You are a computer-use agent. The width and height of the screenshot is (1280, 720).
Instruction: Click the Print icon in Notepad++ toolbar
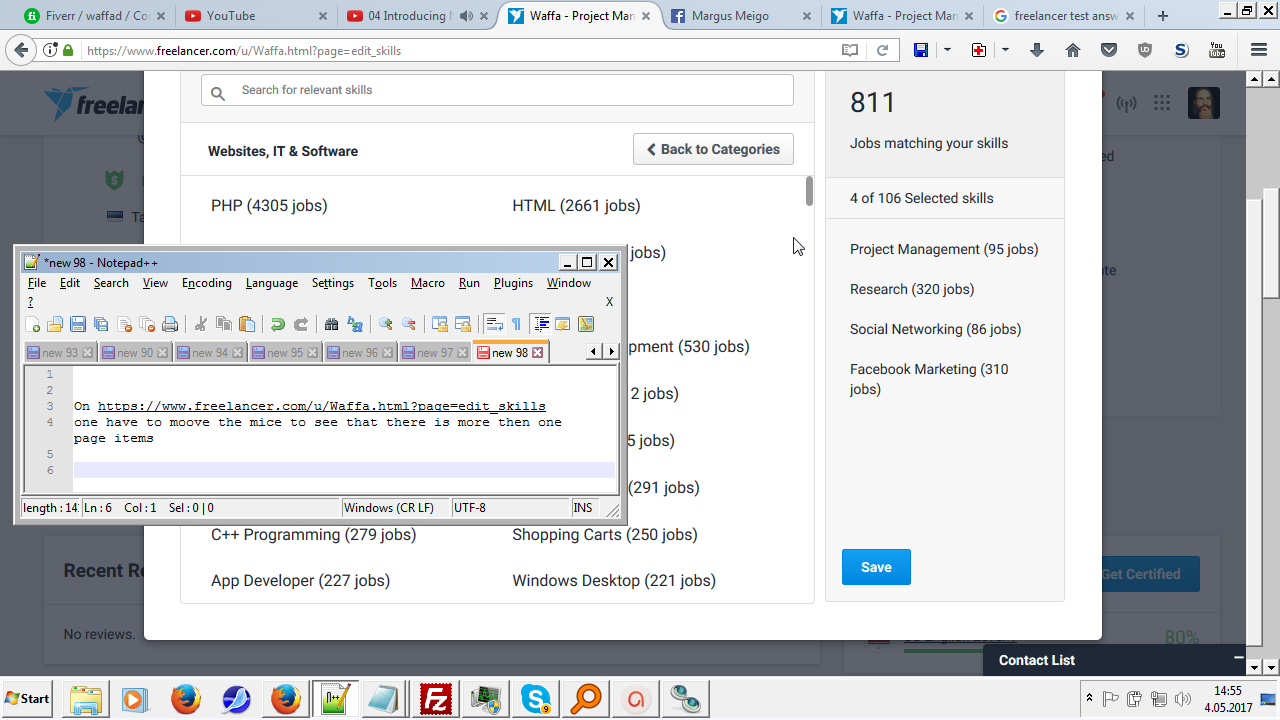click(x=170, y=324)
